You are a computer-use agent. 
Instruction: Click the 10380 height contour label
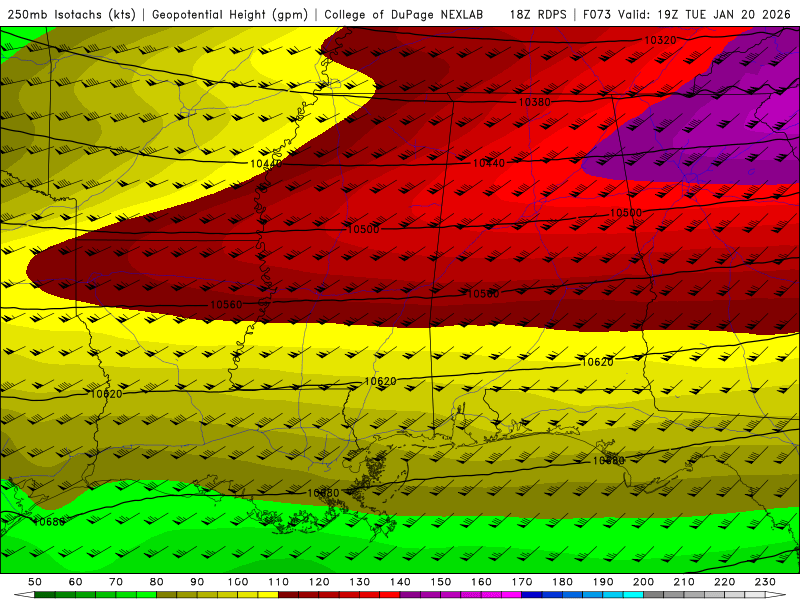point(535,103)
